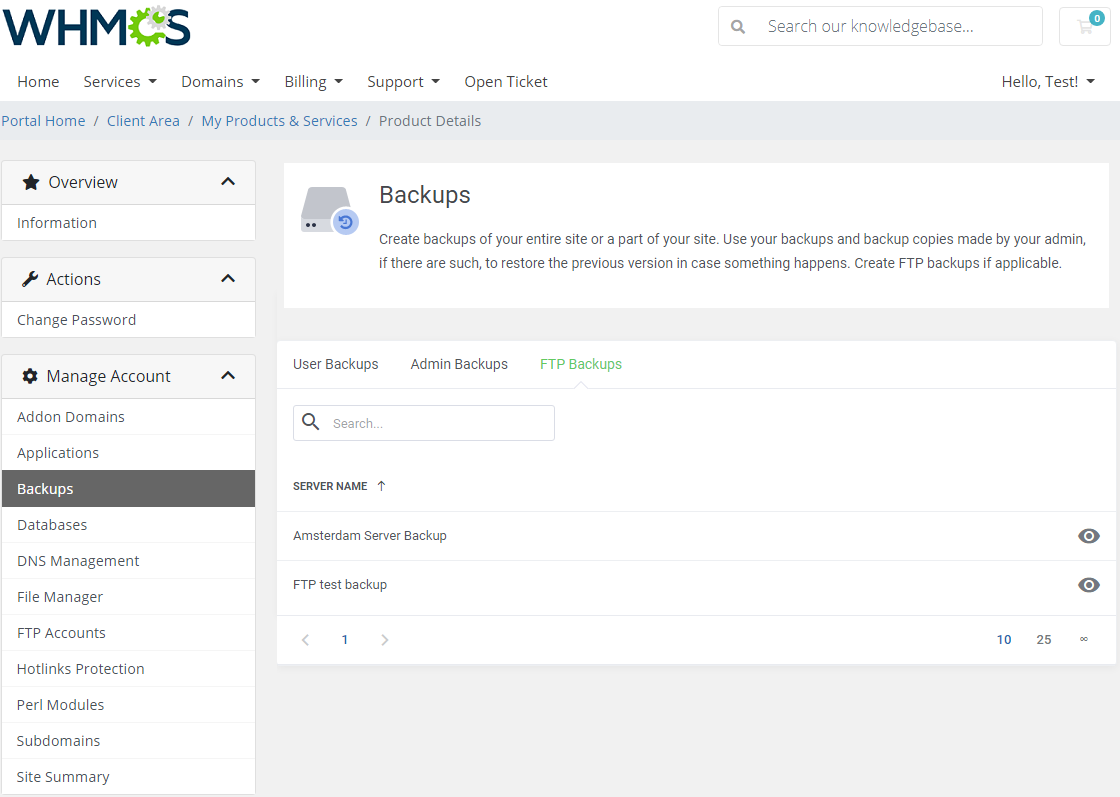Open File Manager in sidebar
Viewport: 1120px width, 797px height.
coord(129,597)
